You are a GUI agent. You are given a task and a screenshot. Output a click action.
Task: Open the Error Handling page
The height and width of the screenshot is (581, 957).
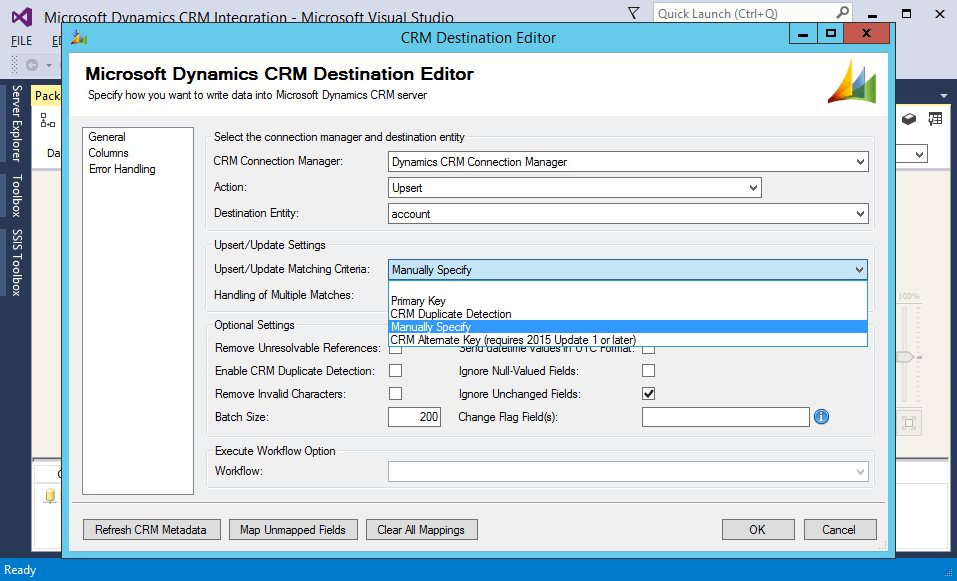tap(122, 169)
